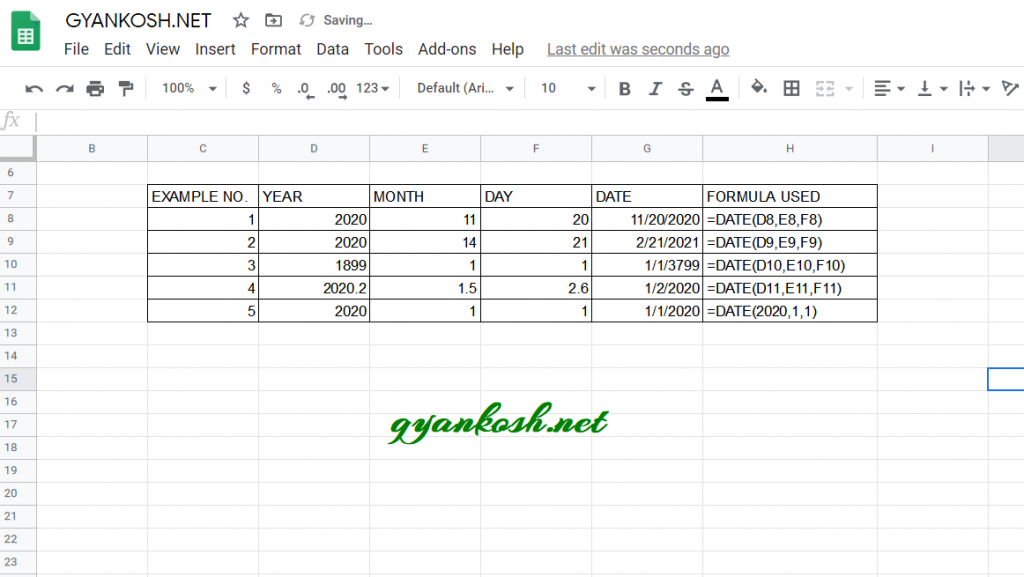Star the GYANKOSH.NET spreadsheet
Viewport: 1024px width, 577px height.
[x=240, y=19]
